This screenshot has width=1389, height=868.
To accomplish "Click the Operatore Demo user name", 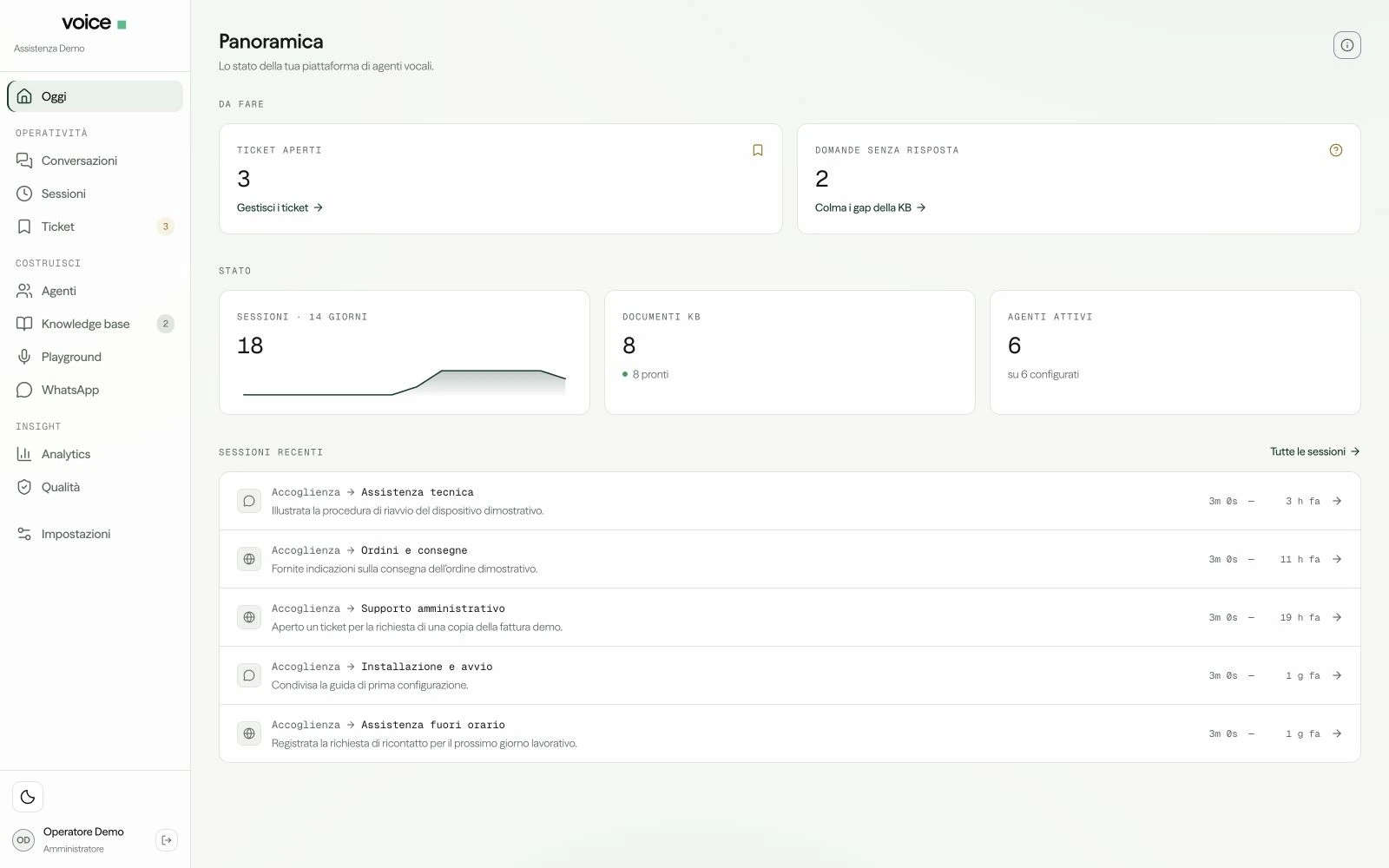I will 83,832.
